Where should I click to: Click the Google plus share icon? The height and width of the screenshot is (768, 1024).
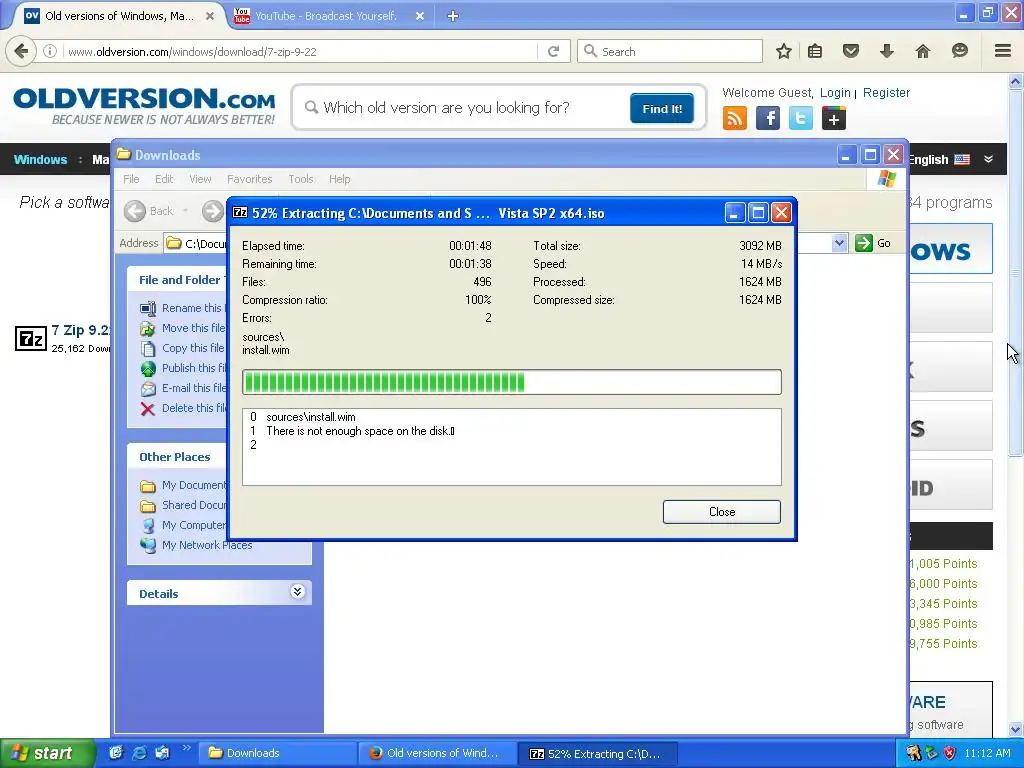833,118
